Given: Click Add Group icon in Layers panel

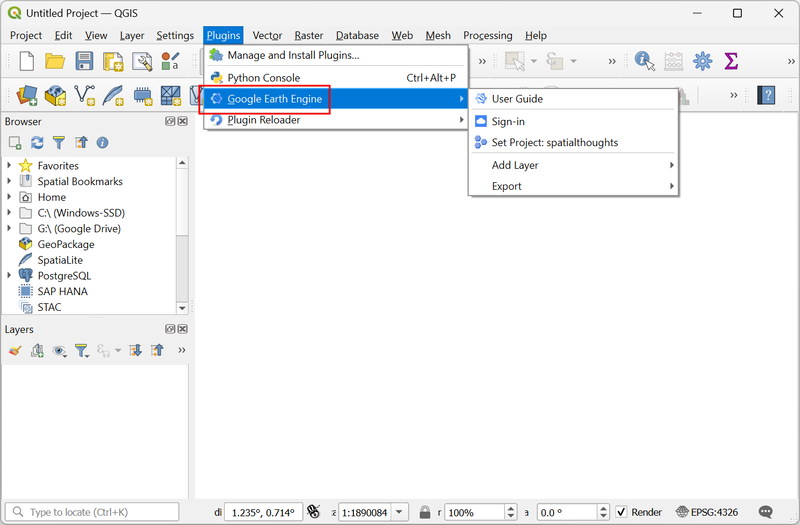Looking at the screenshot, I should click(x=37, y=351).
